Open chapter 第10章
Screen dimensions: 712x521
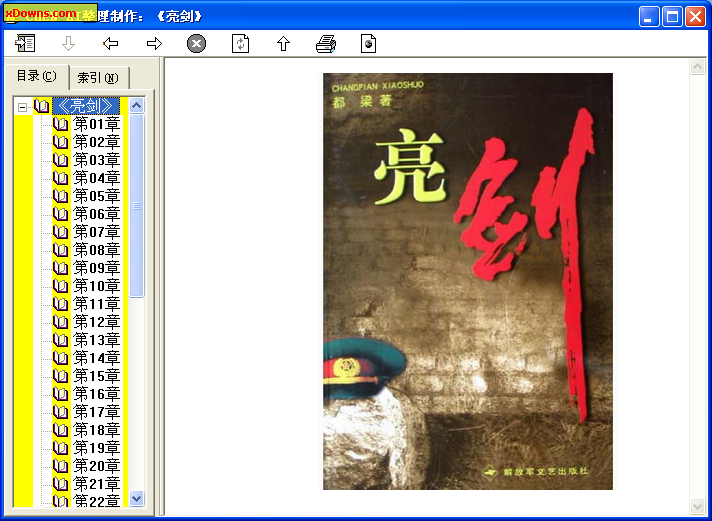(97, 286)
